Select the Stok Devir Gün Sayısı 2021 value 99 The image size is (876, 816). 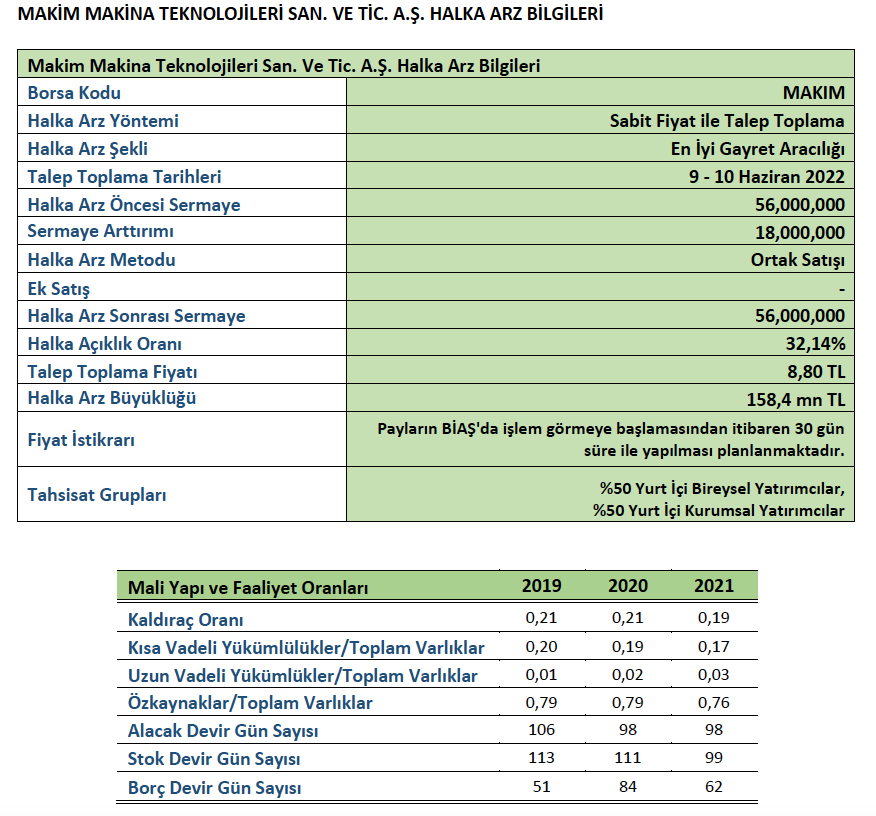[713, 759]
